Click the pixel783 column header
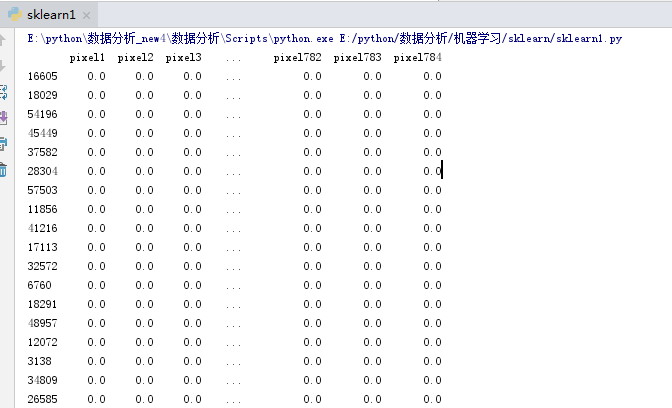 tap(357, 58)
